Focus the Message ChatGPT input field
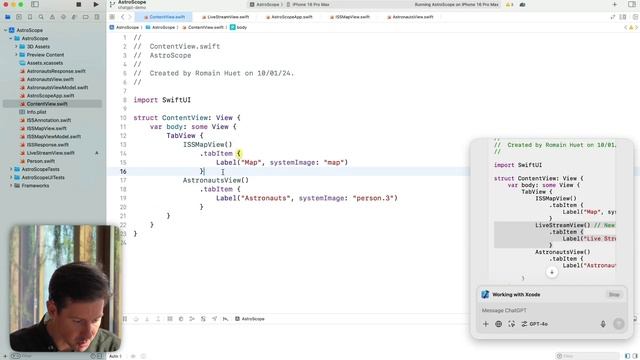640x360 pixels. click(x=551, y=310)
